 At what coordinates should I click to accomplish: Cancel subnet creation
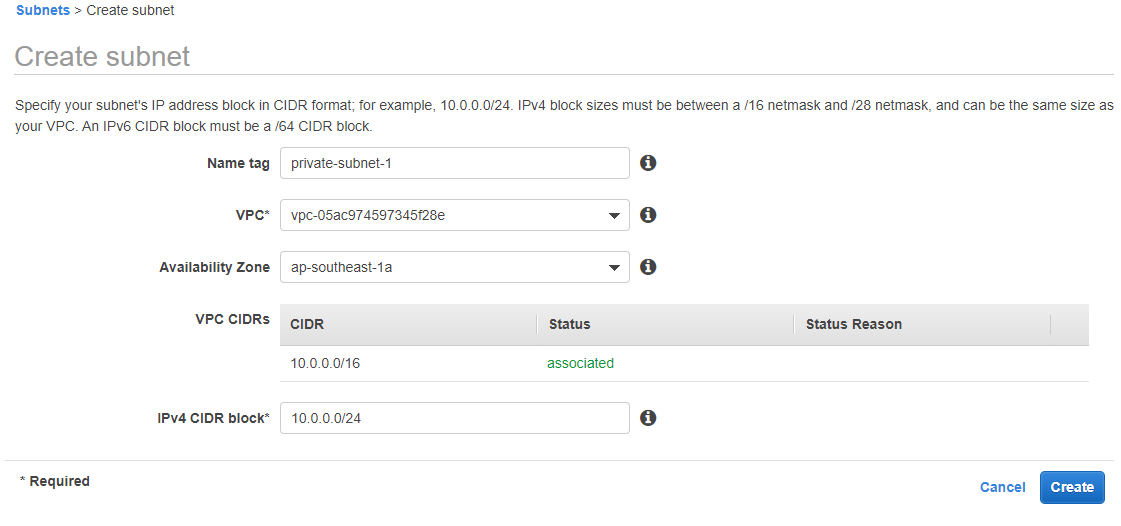[1002, 487]
